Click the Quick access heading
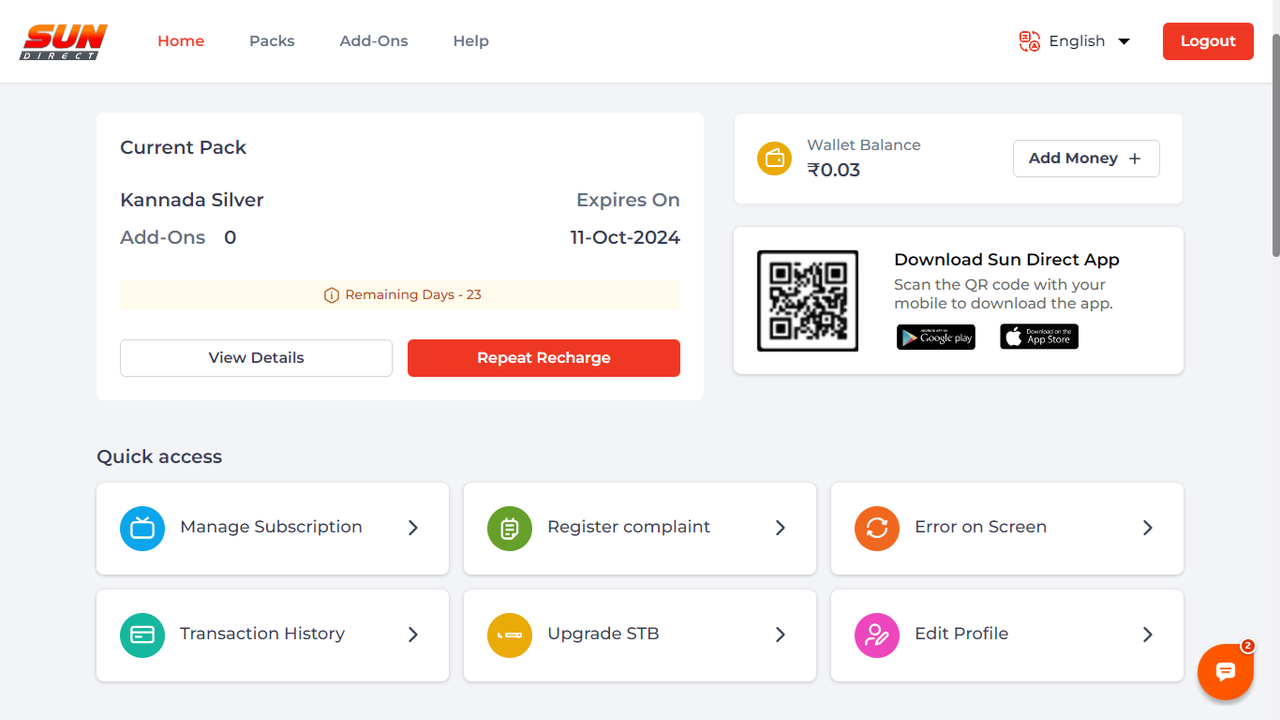Screen dimensions: 1280x720 pyautogui.click(x=159, y=457)
